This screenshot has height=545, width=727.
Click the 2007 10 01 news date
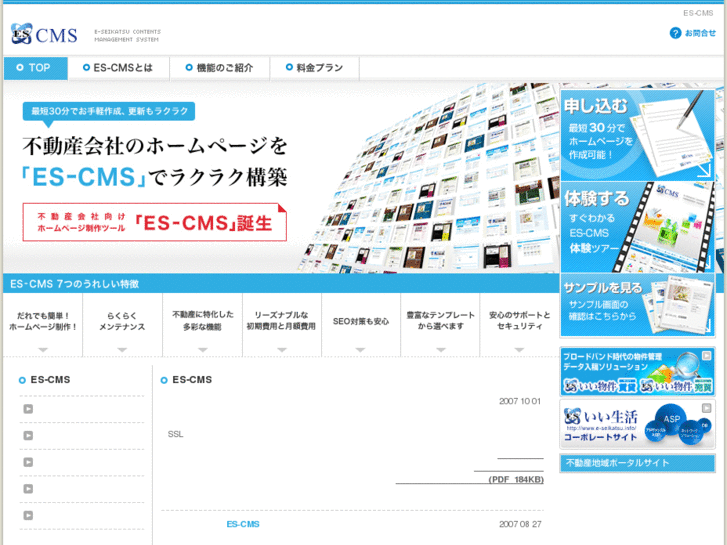coord(520,401)
